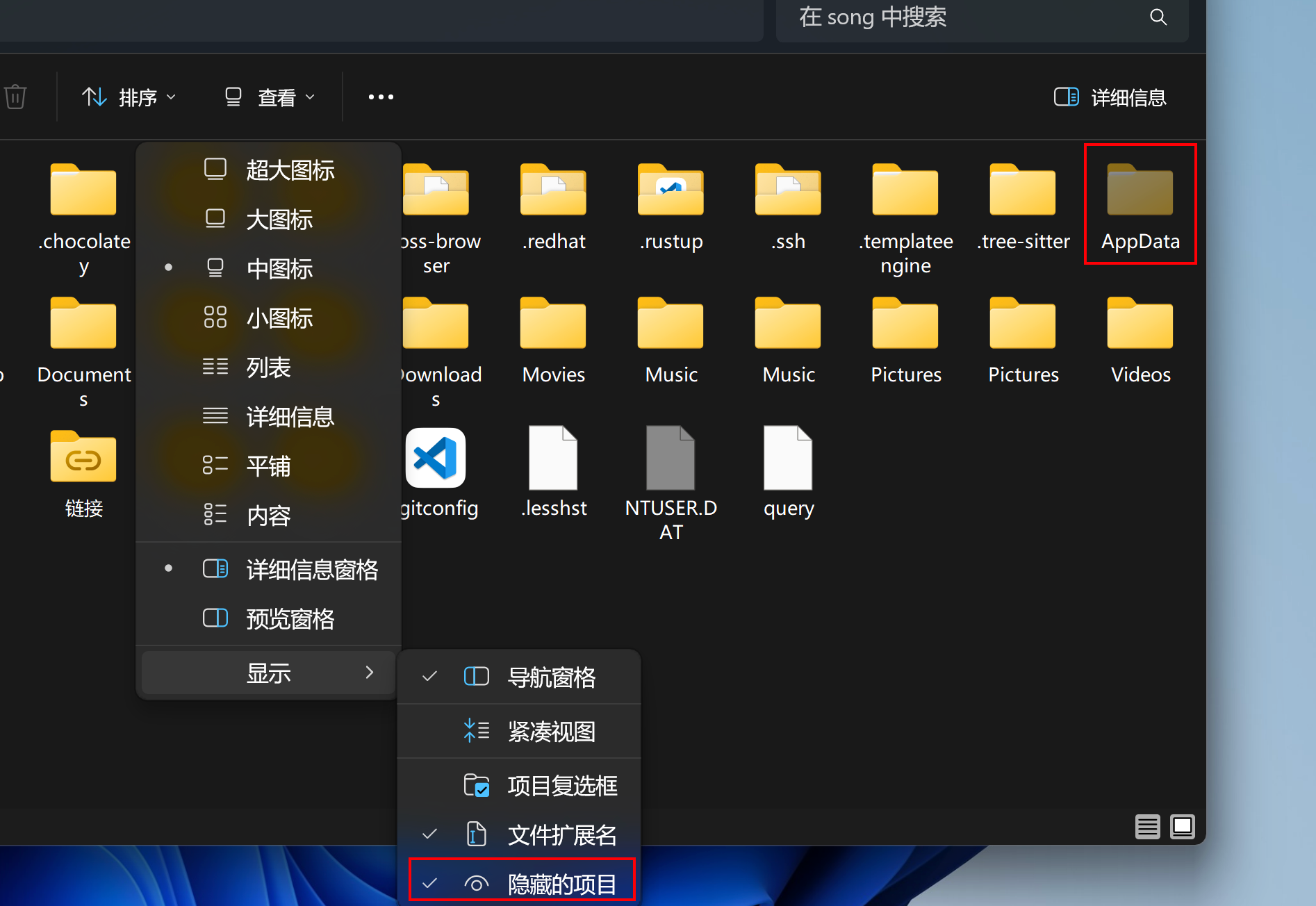Select the NTUSER.DAT file
The width and height of the screenshot is (1316, 906).
pyautogui.click(x=670, y=459)
